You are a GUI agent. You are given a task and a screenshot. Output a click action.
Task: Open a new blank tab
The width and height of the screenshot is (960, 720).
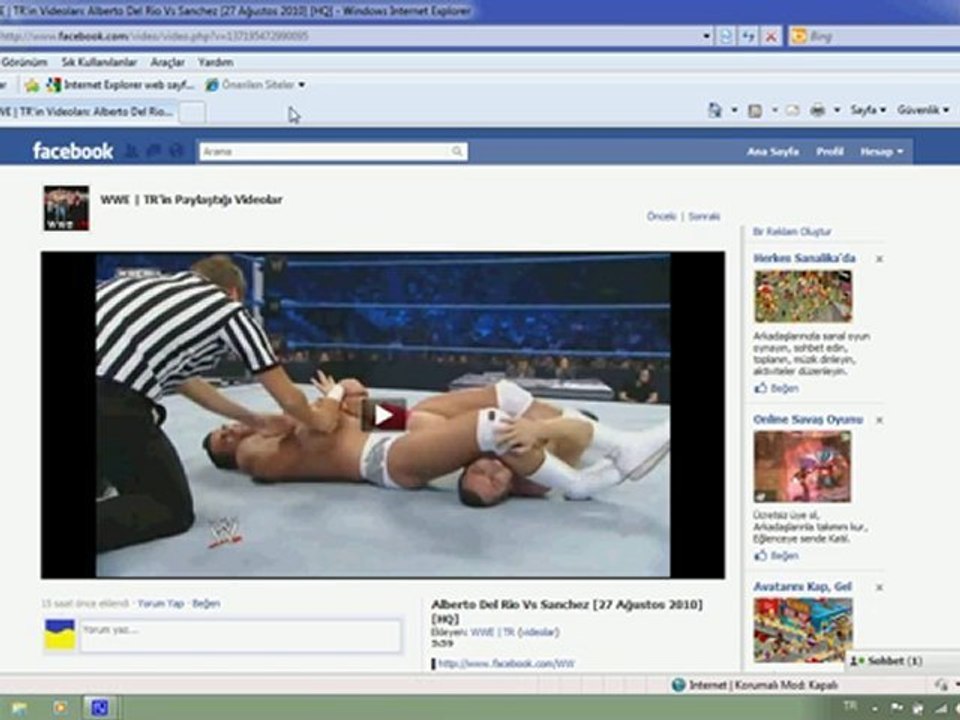192,113
